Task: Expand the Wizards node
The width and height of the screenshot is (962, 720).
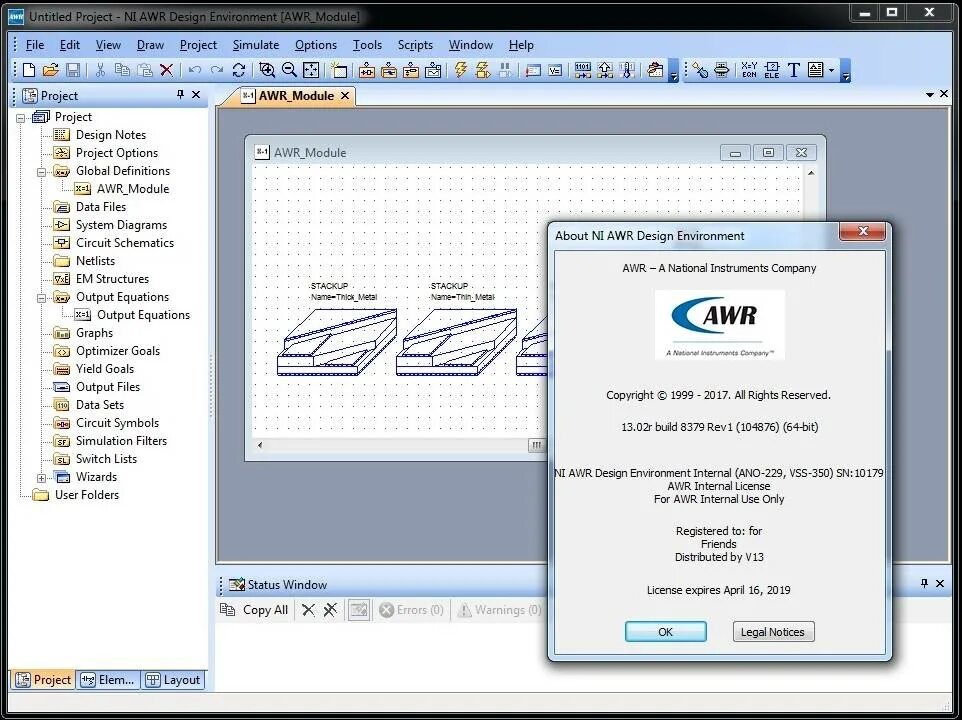Action: (41, 478)
